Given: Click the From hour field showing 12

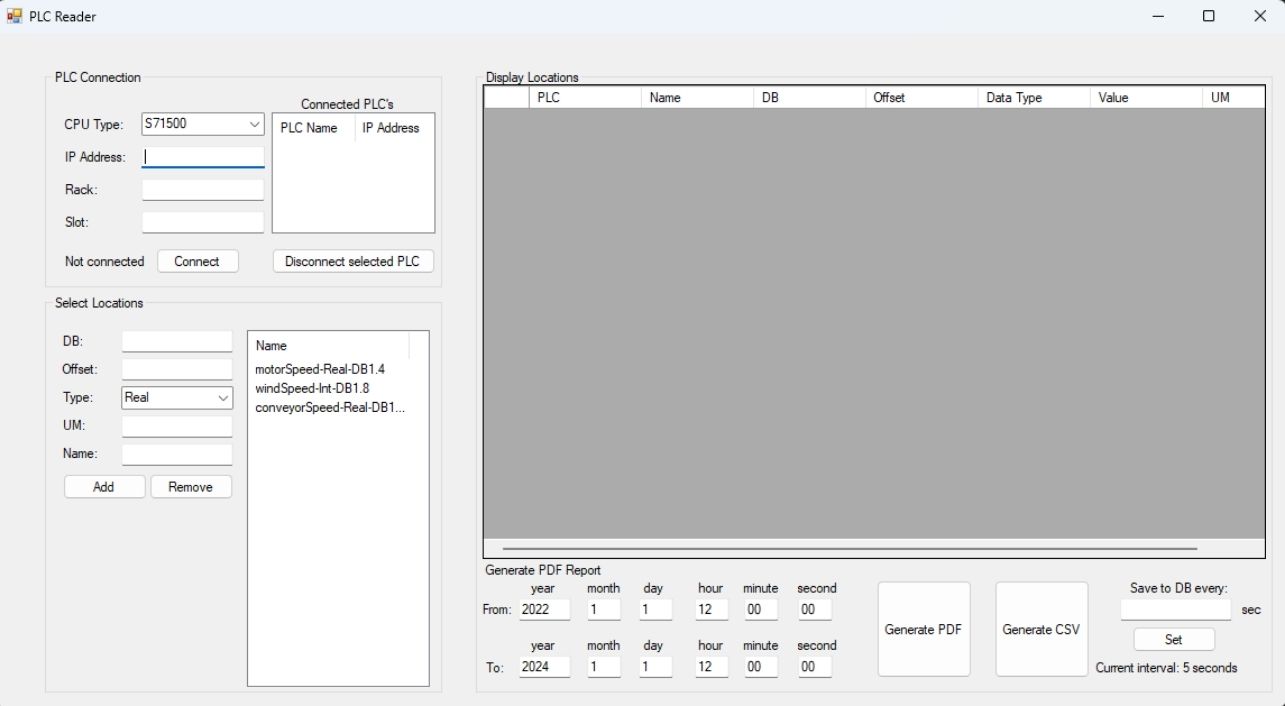Looking at the screenshot, I should click(711, 609).
